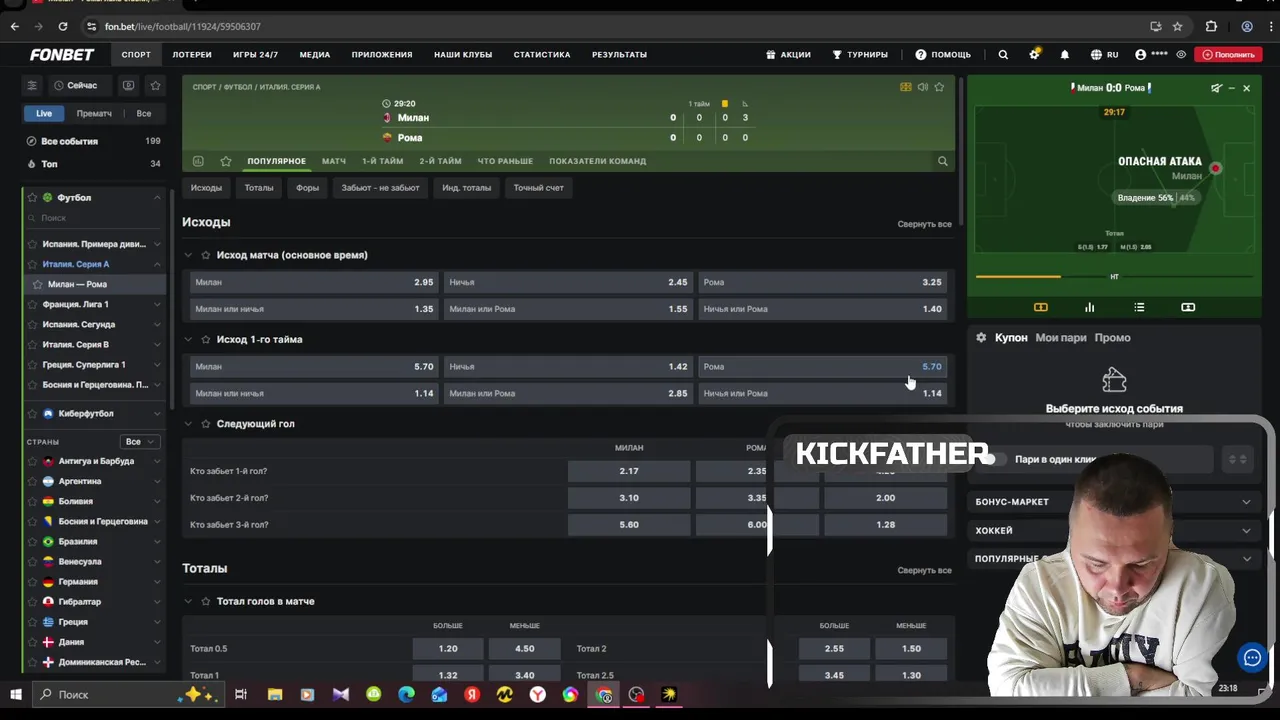Open the RU language selector
The image size is (1280, 720).
coord(1105,55)
